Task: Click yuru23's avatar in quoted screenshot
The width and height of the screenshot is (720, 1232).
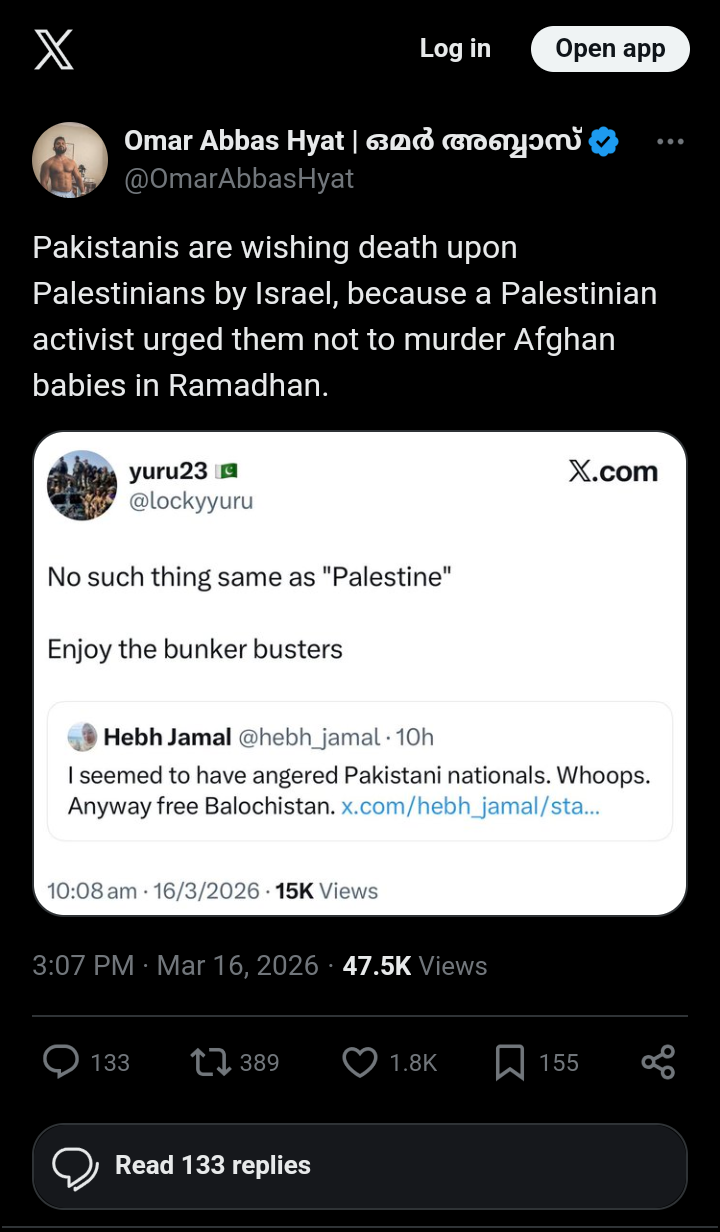Action: point(82,485)
